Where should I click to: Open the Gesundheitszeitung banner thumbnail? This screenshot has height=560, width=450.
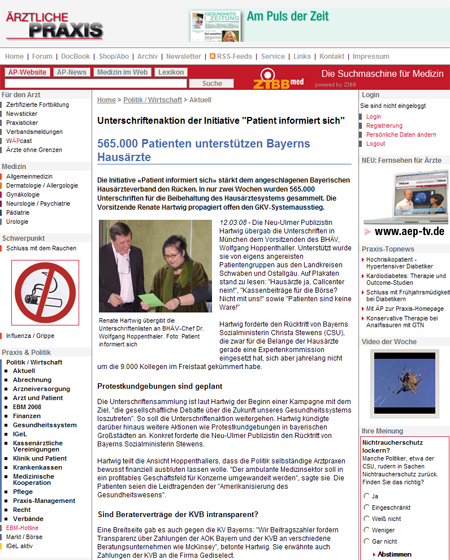pyautogui.click(x=216, y=26)
